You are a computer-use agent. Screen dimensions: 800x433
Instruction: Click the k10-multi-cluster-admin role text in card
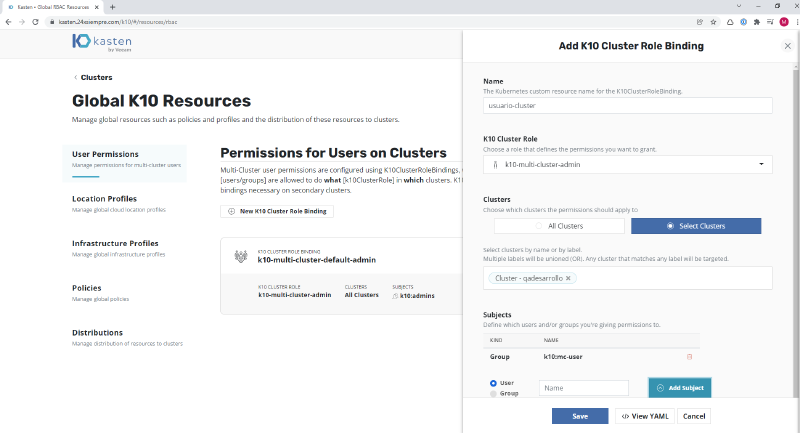[294, 295]
